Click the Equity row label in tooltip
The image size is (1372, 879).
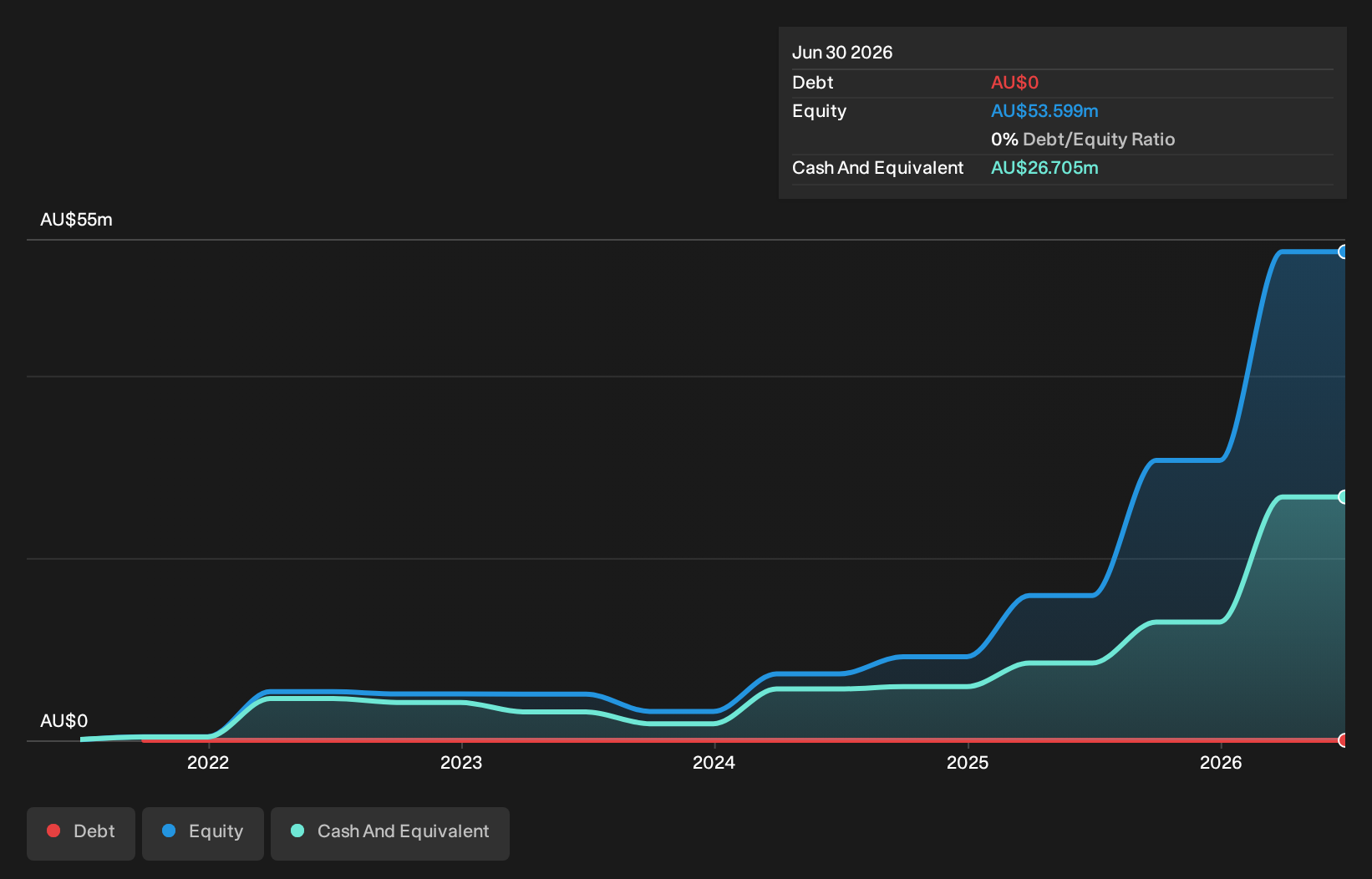819,111
